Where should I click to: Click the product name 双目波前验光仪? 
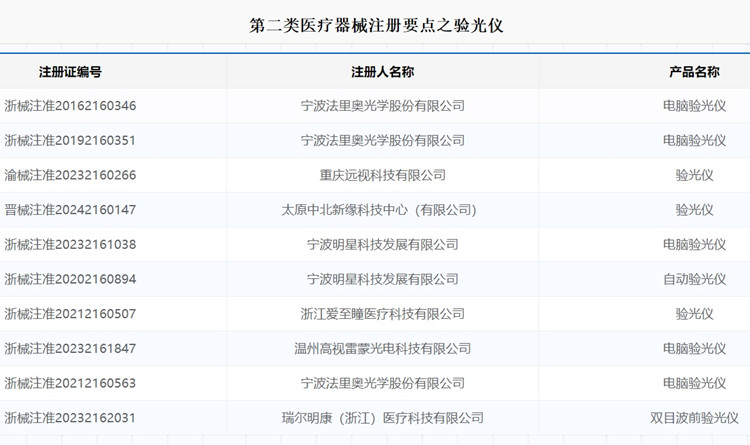point(695,418)
